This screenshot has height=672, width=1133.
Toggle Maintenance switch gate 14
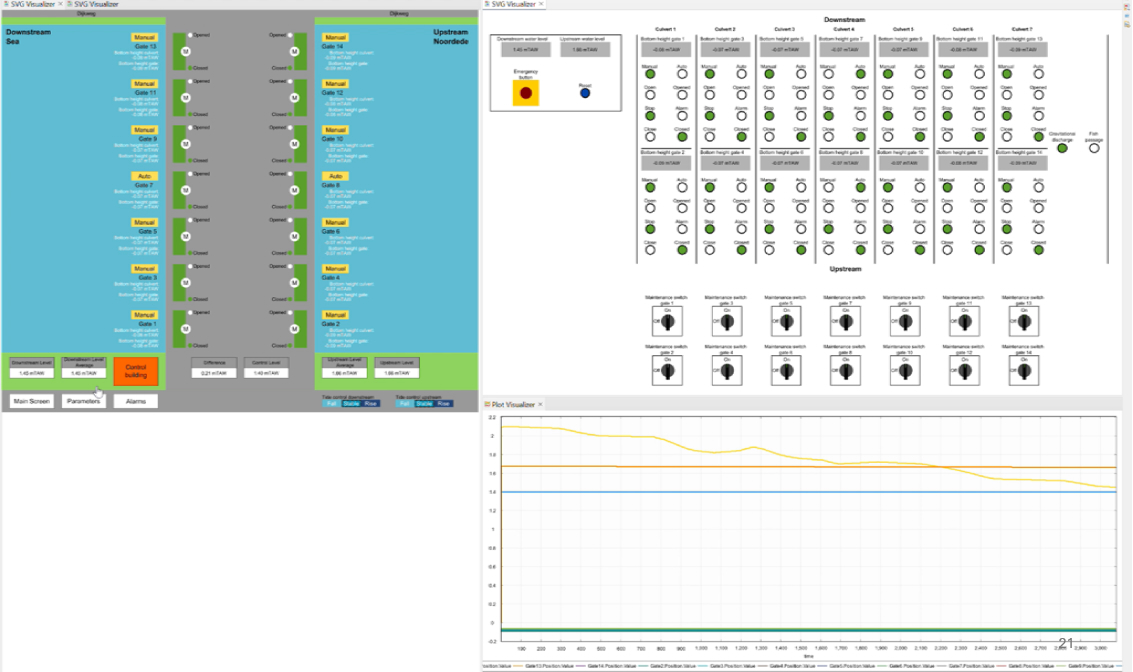pos(1023,371)
